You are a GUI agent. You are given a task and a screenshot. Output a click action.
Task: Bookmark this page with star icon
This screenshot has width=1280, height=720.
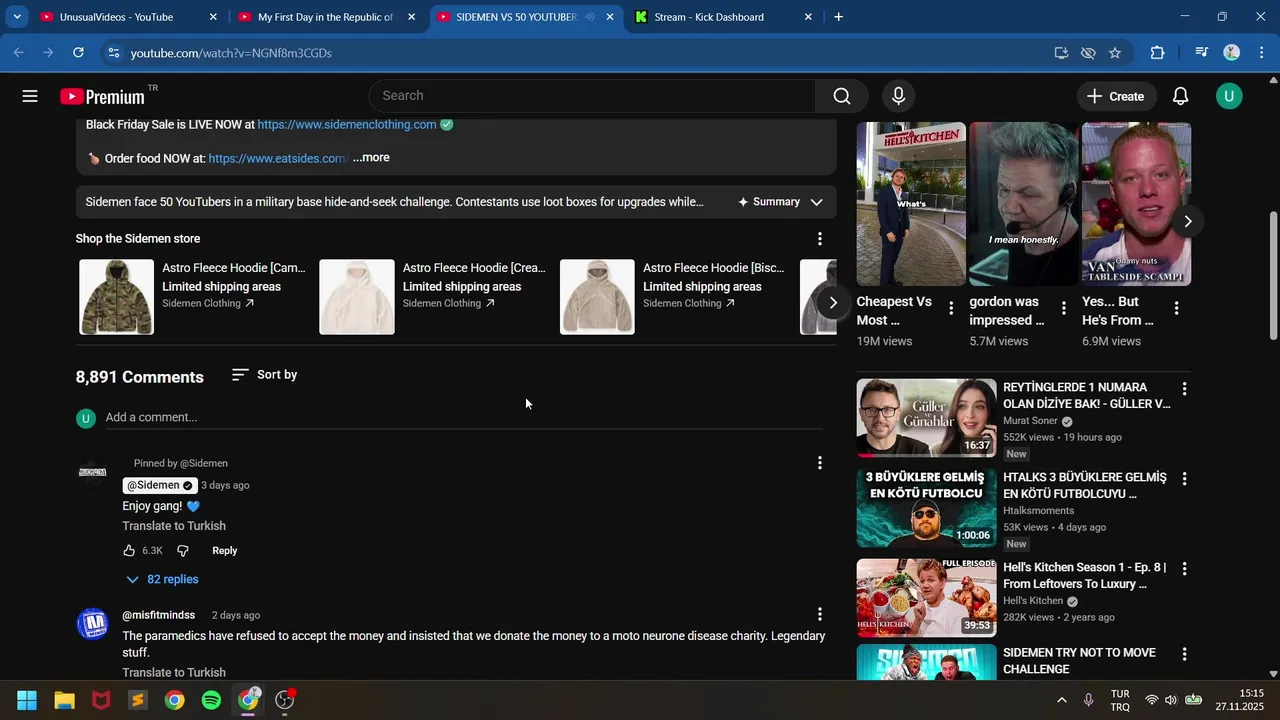1115,53
